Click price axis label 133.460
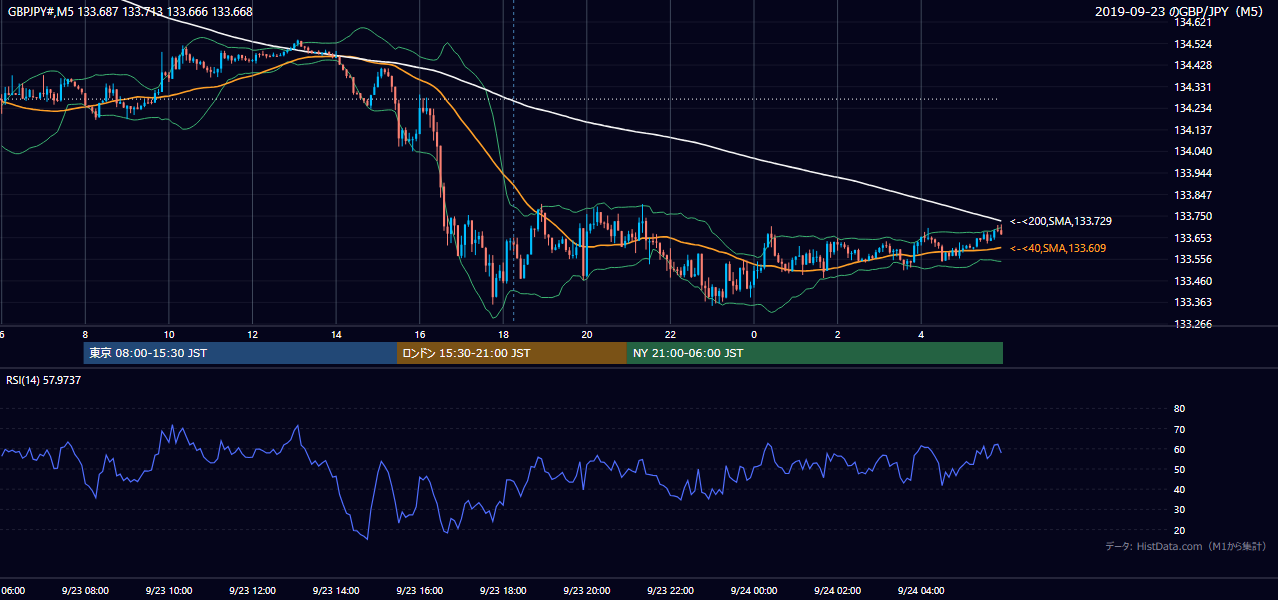The width and height of the screenshot is (1278, 600). [1192, 281]
